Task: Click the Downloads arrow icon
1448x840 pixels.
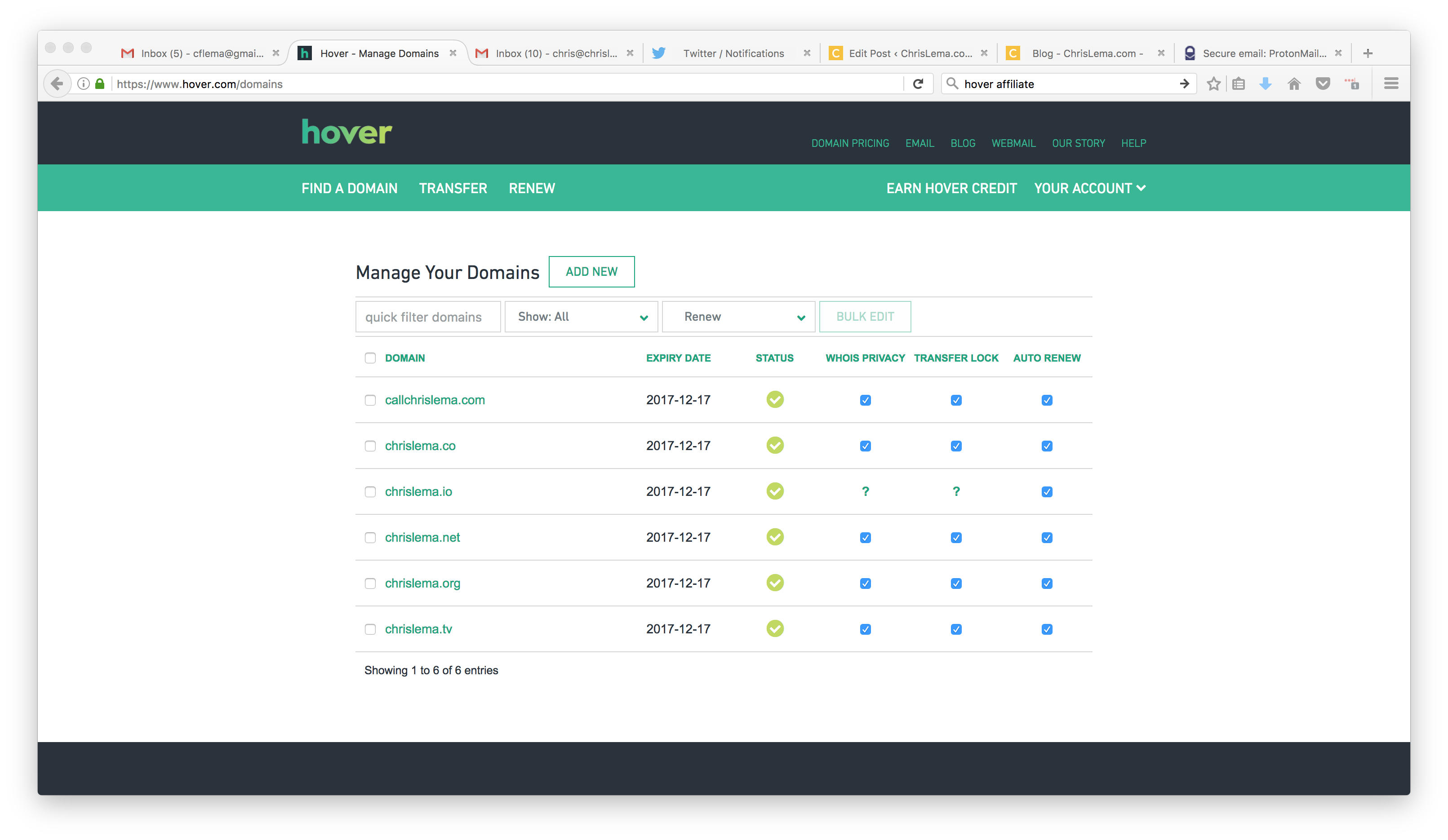Action: point(1265,83)
